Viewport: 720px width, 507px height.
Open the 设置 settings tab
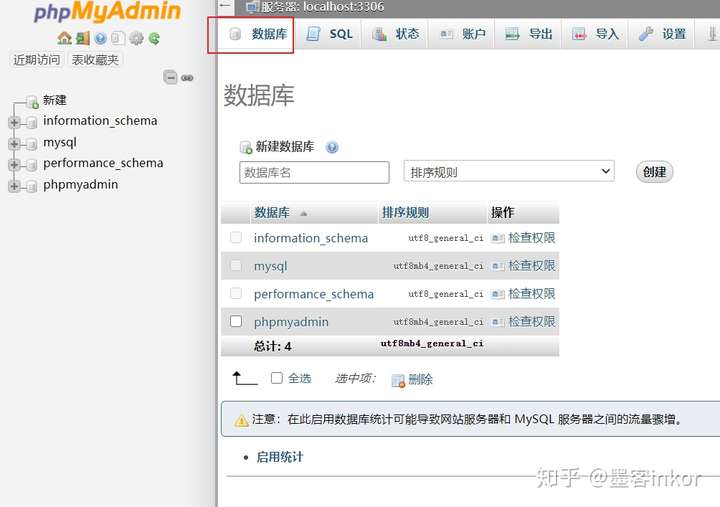click(x=662, y=34)
